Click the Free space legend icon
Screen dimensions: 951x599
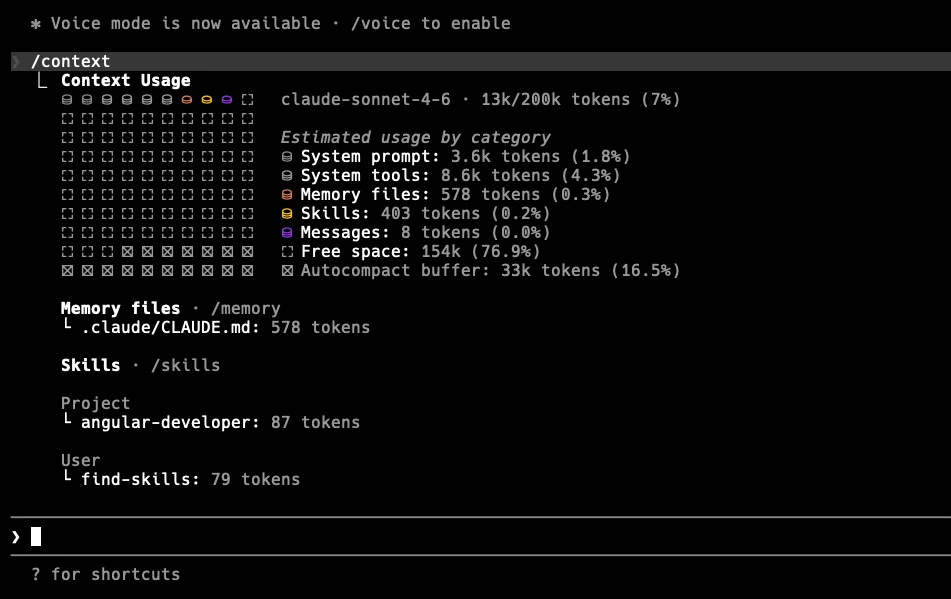pos(287,252)
